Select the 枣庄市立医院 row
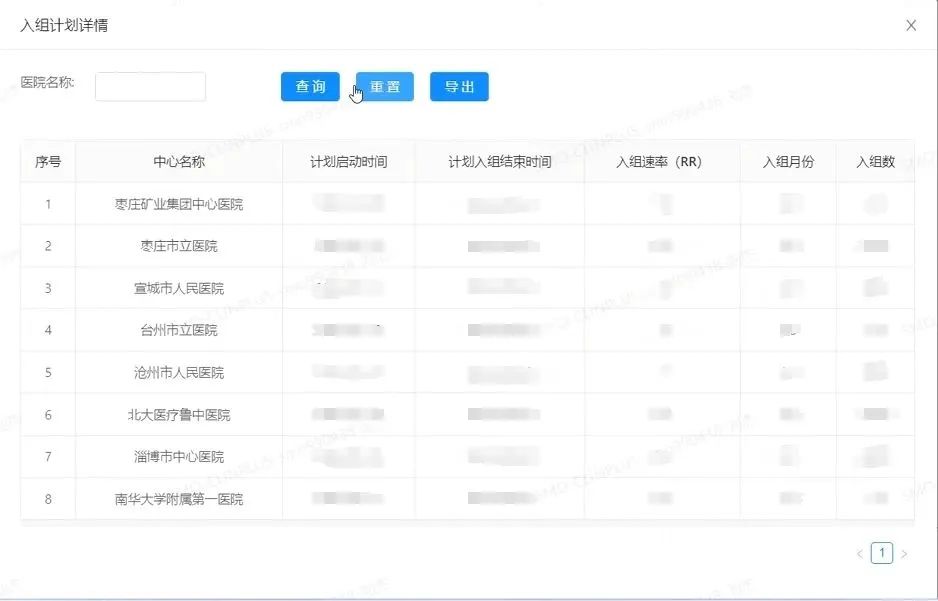Viewport: 938px width, 601px height. pos(467,246)
